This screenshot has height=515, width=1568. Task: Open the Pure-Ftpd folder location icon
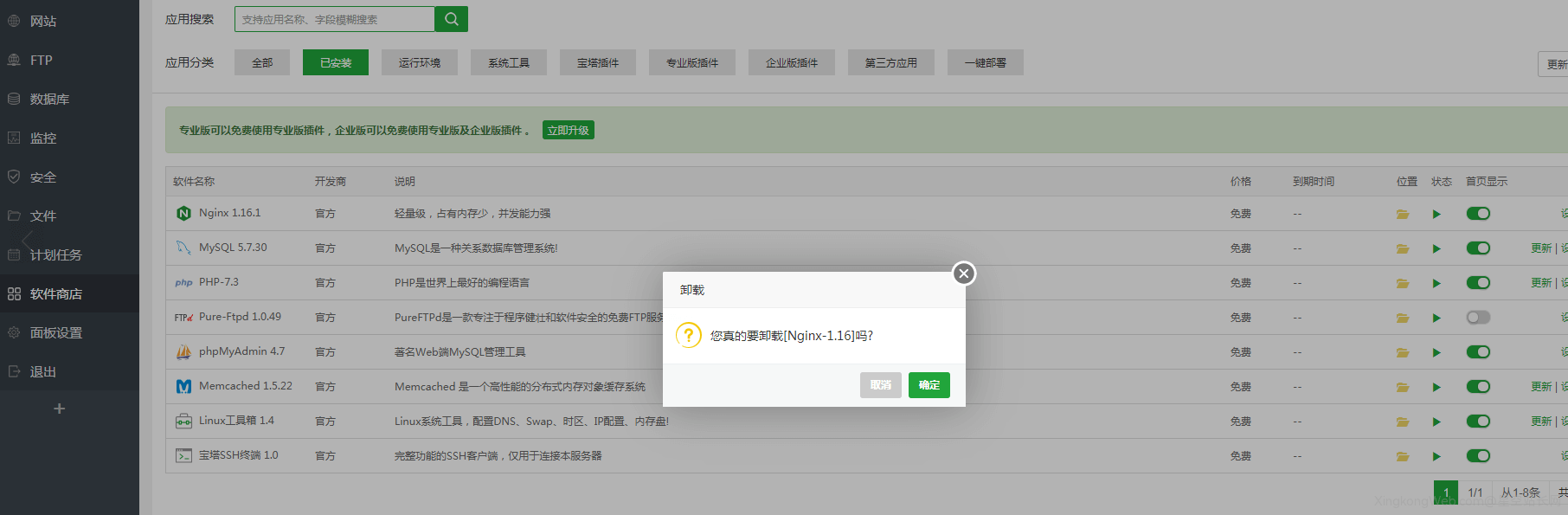pyautogui.click(x=1403, y=318)
